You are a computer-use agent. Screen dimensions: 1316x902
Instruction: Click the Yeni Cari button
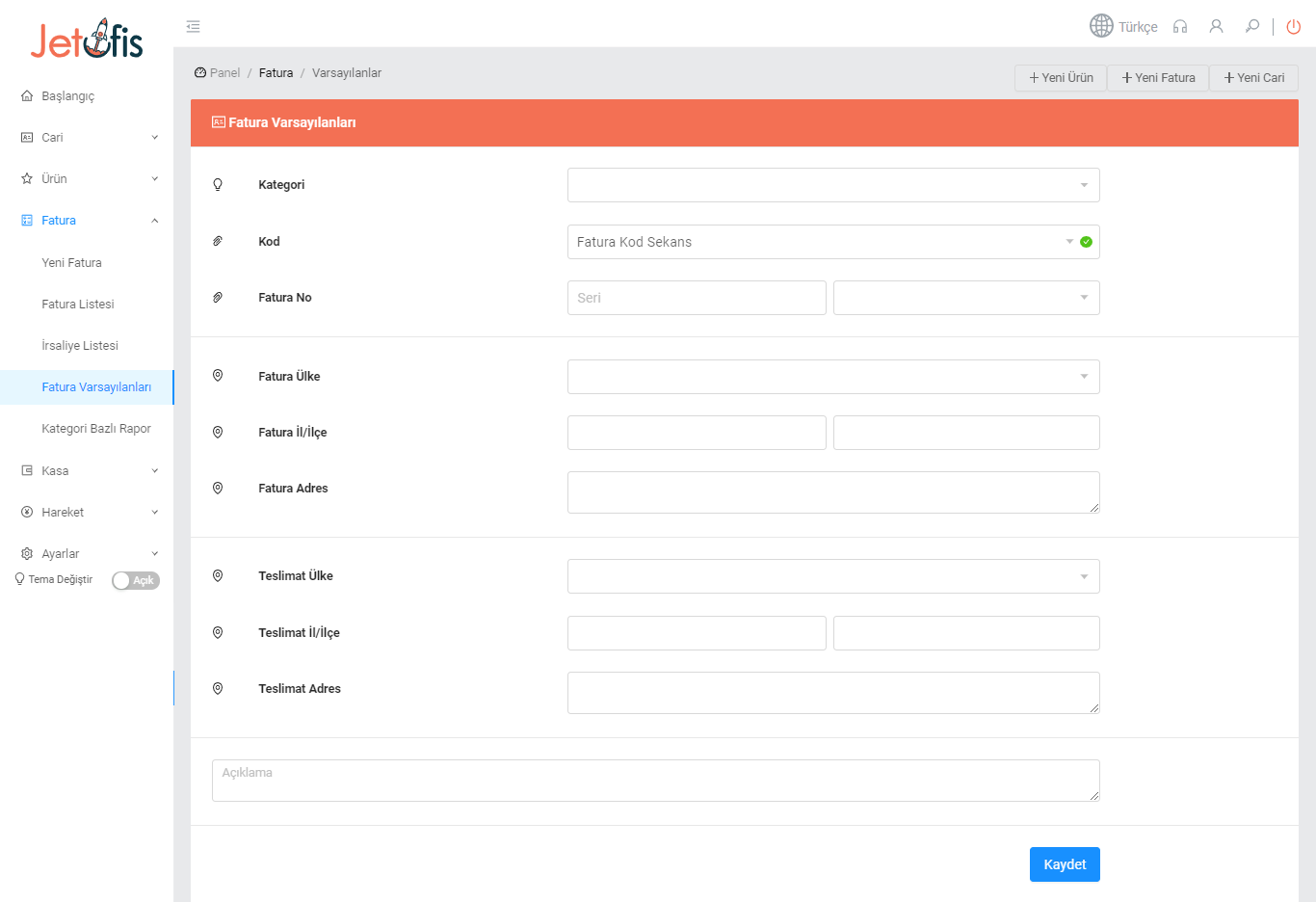tap(1253, 78)
